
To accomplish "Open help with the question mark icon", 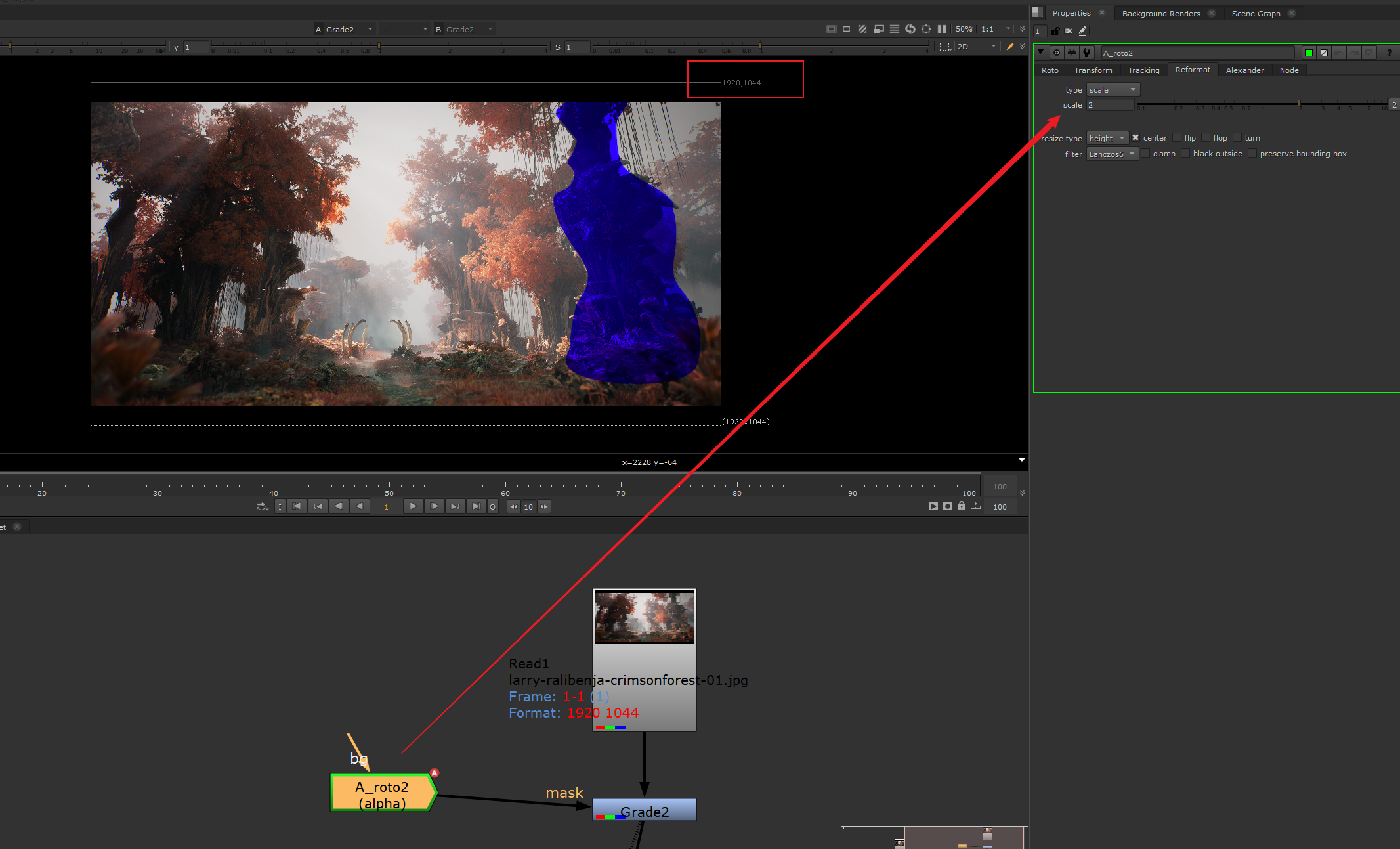I will pyautogui.click(x=1389, y=53).
